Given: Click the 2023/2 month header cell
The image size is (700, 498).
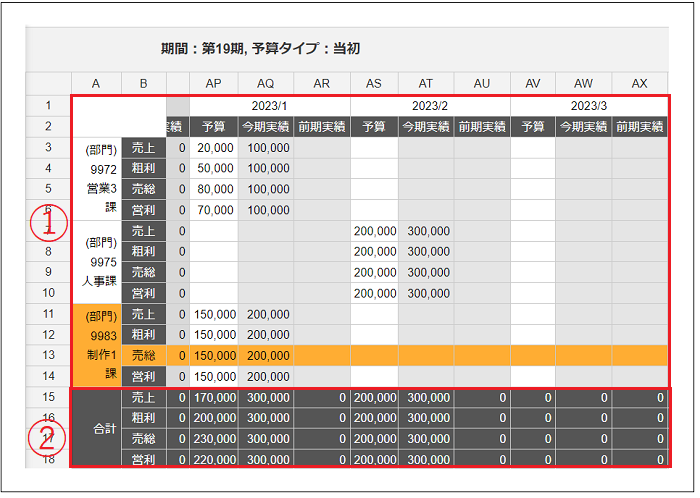Looking at the screenshot, I should click(430, 106).
